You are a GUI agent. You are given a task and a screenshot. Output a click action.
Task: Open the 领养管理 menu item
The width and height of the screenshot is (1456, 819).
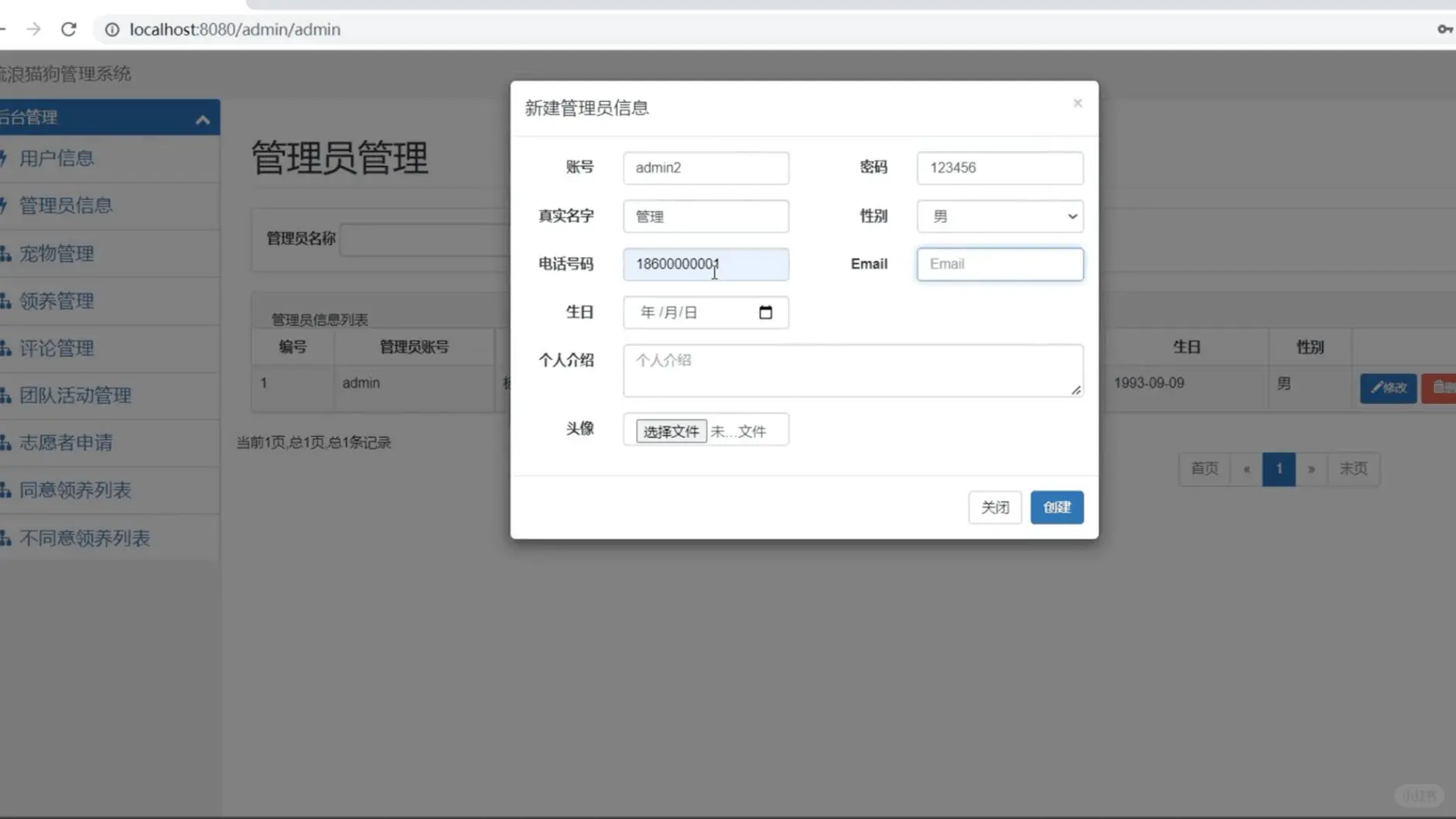[56, 301]
